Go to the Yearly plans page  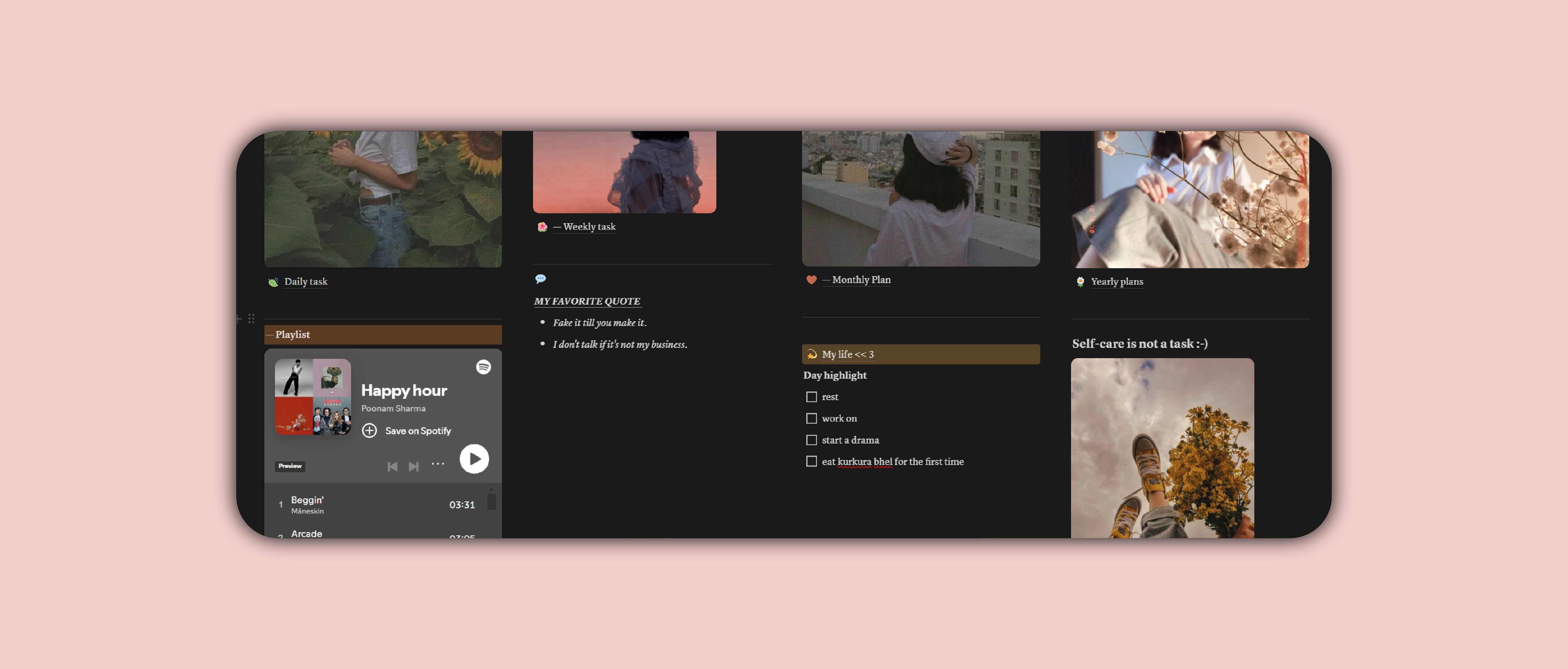[x=1116, y=281]
